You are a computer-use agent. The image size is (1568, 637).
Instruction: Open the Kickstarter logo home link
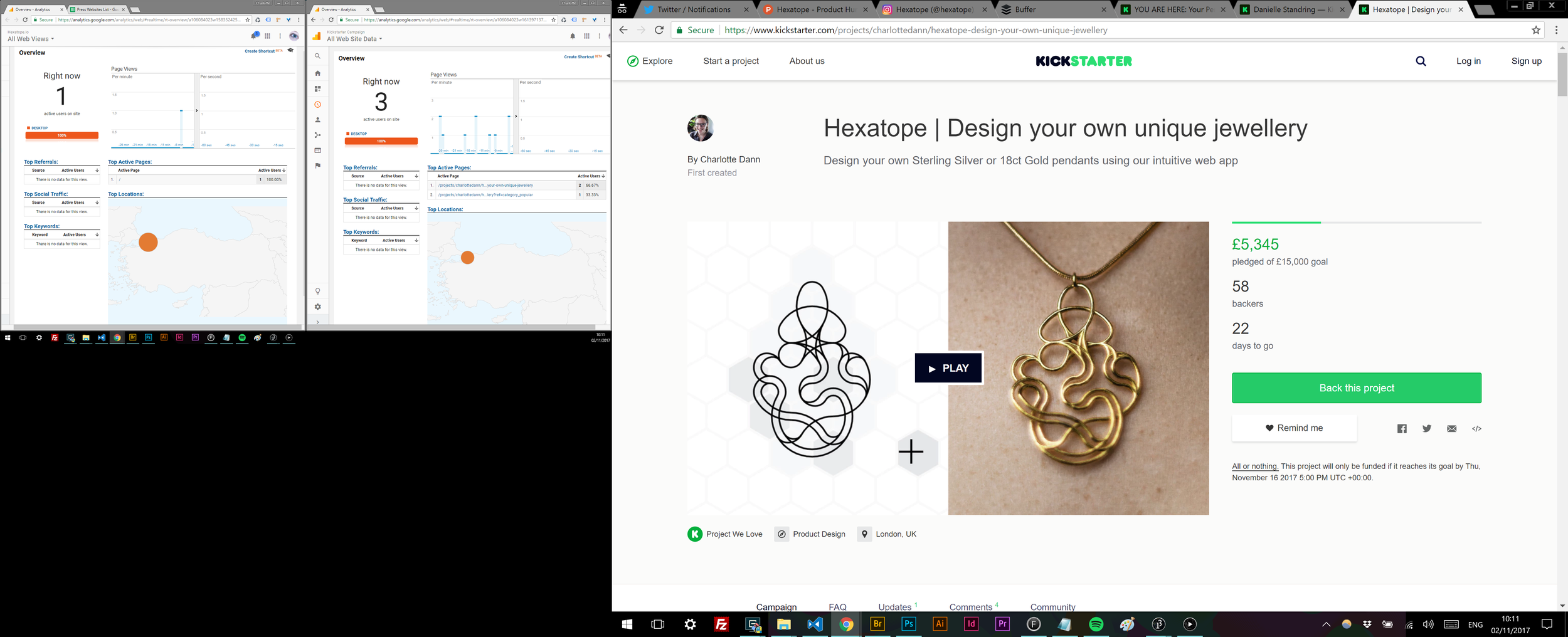[1084, 61]
